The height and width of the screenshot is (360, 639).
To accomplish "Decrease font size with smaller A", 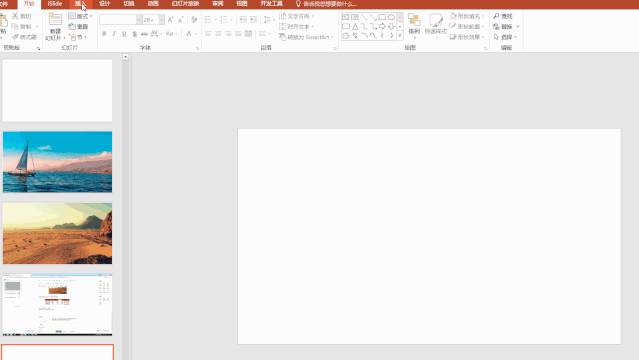I will (181, 20).
